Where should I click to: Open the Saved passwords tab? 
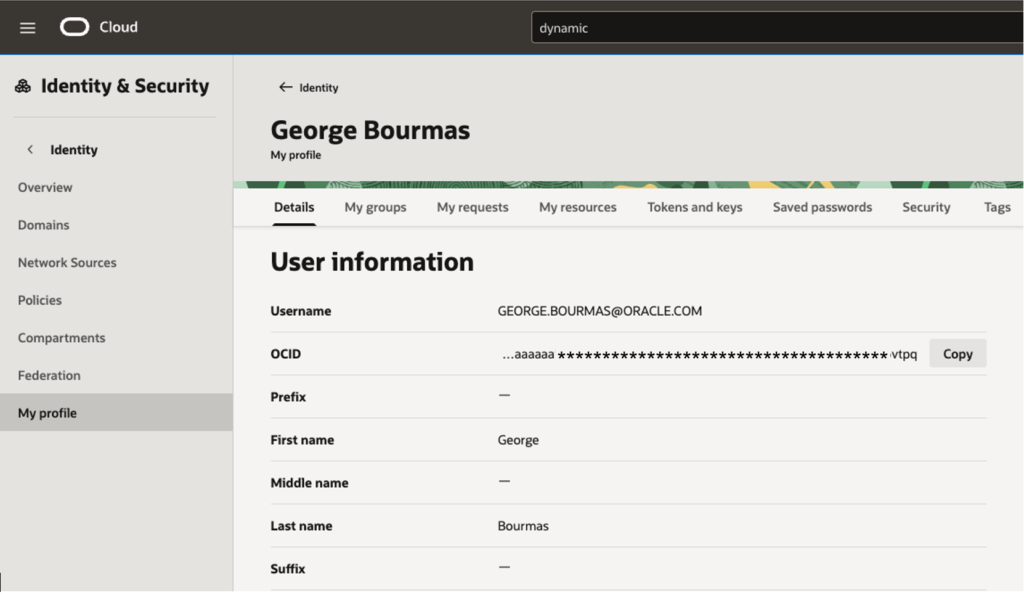822,207
